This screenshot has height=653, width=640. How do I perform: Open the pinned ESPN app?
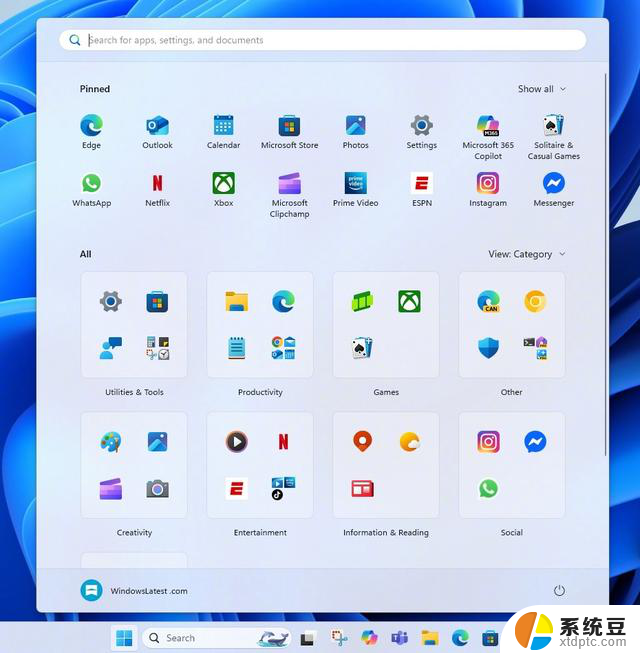tap(421, 183)
